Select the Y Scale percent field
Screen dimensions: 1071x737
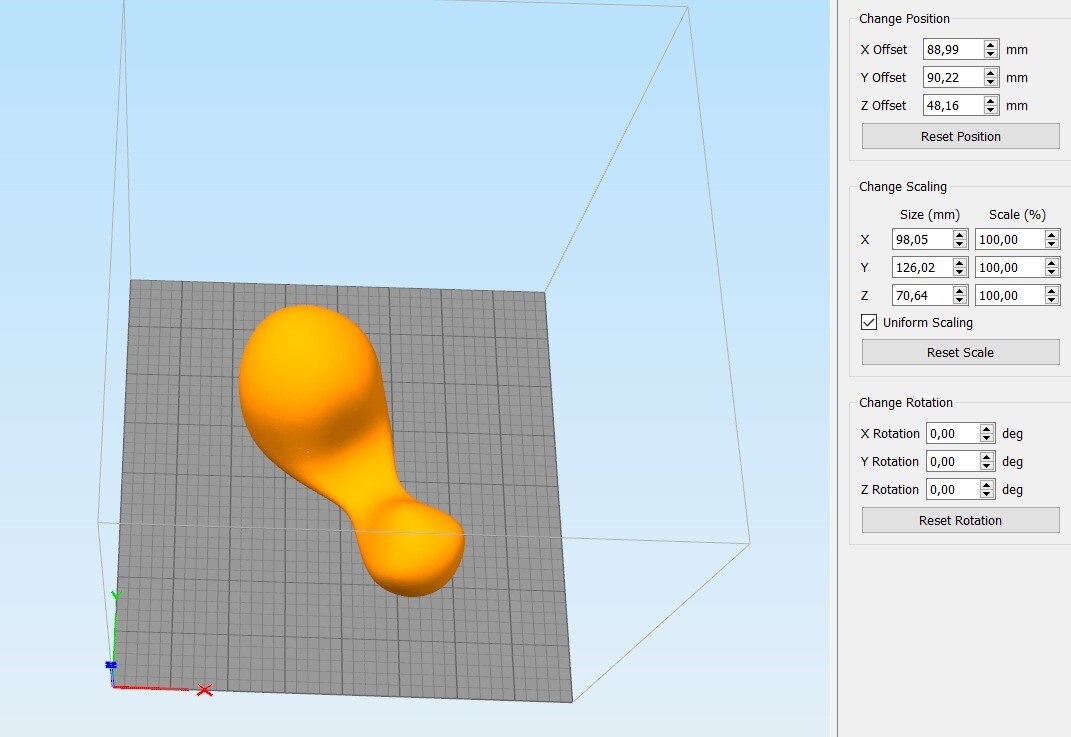click(1010, 267)
